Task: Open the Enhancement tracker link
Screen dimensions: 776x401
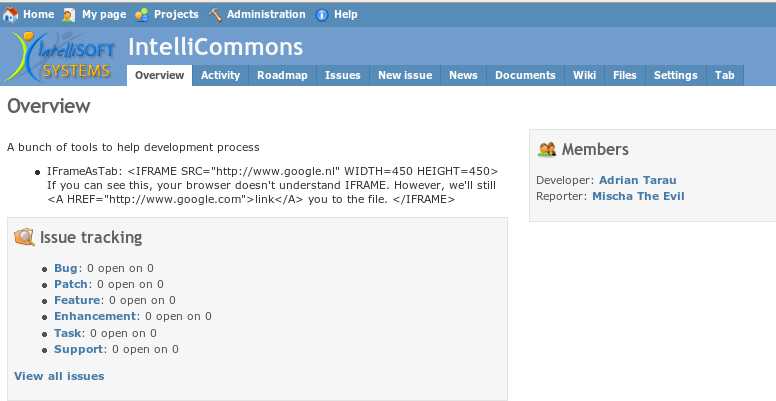Action: 95,316
